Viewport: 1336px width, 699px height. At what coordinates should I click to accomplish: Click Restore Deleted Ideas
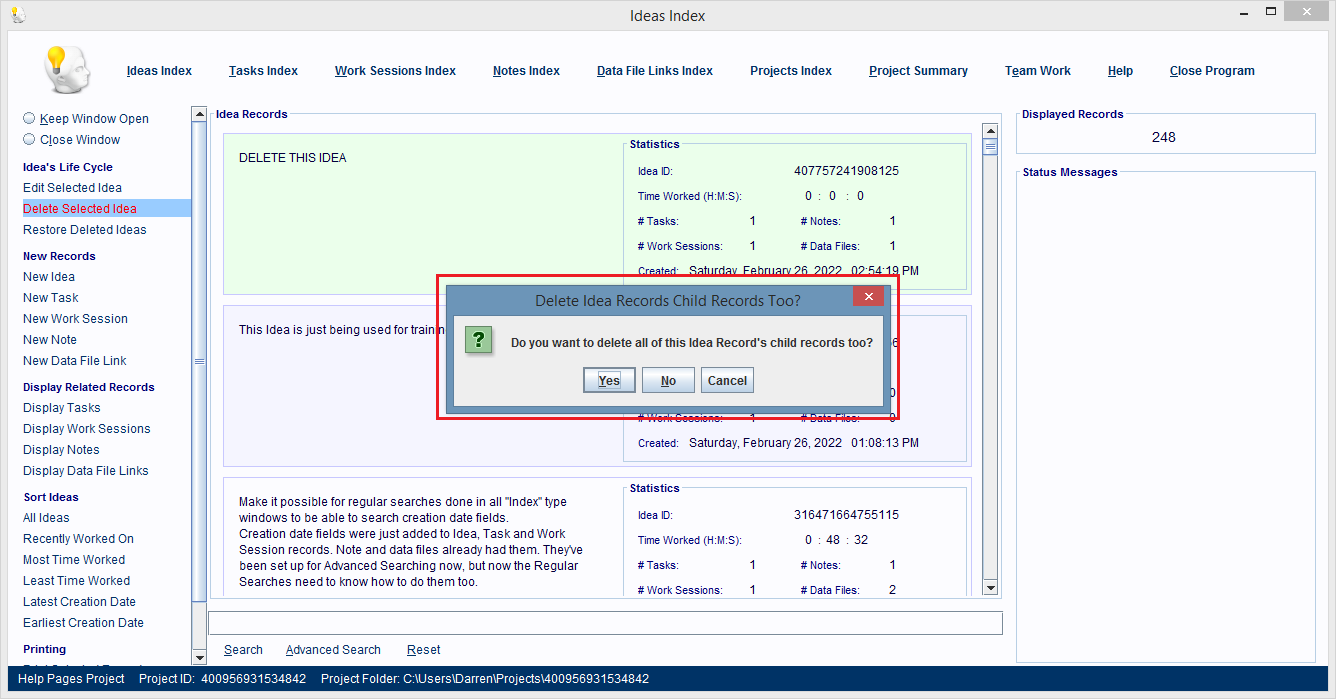[85, 230]
